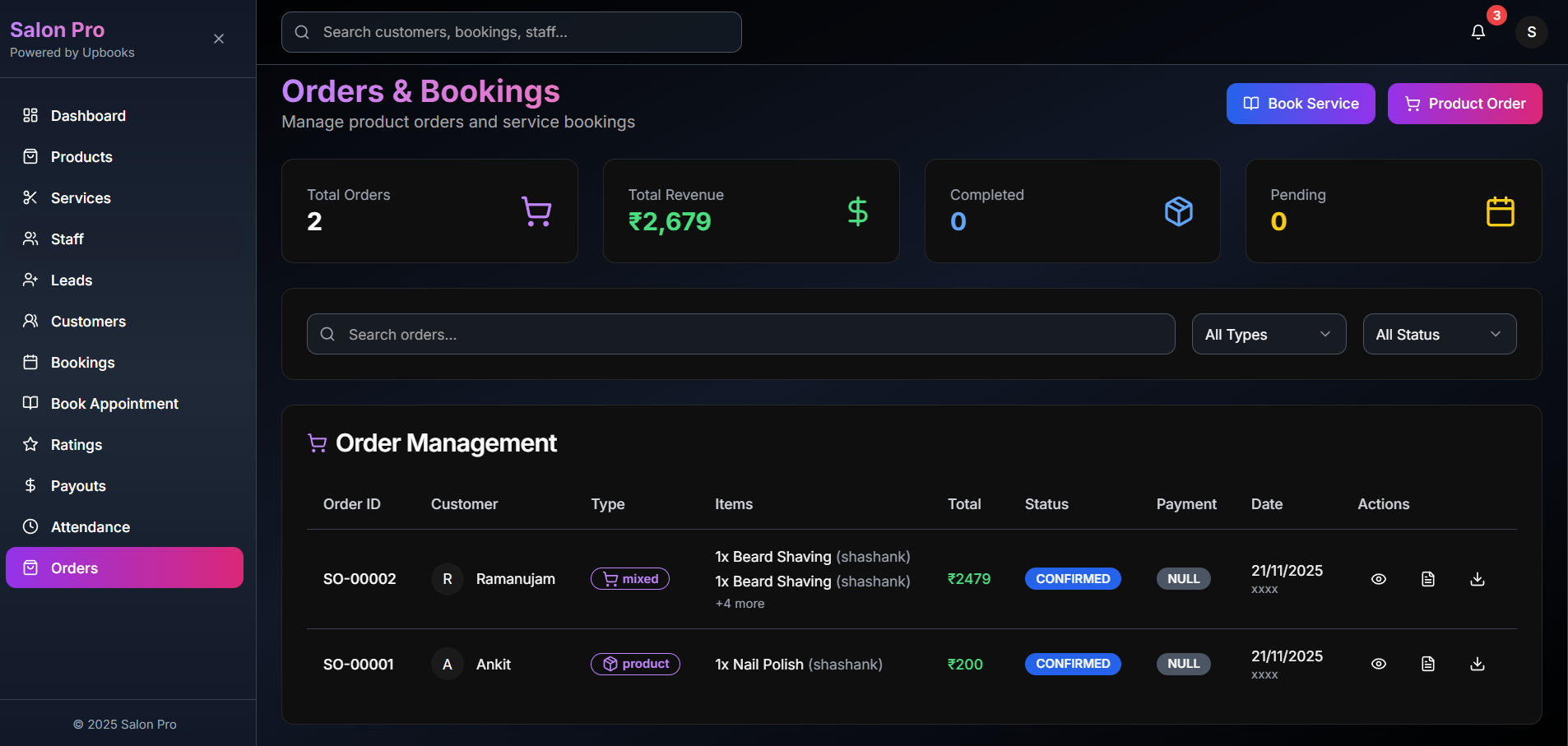Open the Leads section
The width and height of the screenshot is (1568, 746).
pyautogui.click(x=72, y=280)
